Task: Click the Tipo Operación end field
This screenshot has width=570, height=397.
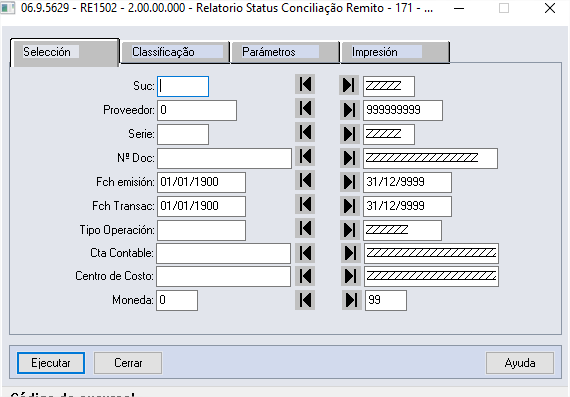Action: point(402,230)
